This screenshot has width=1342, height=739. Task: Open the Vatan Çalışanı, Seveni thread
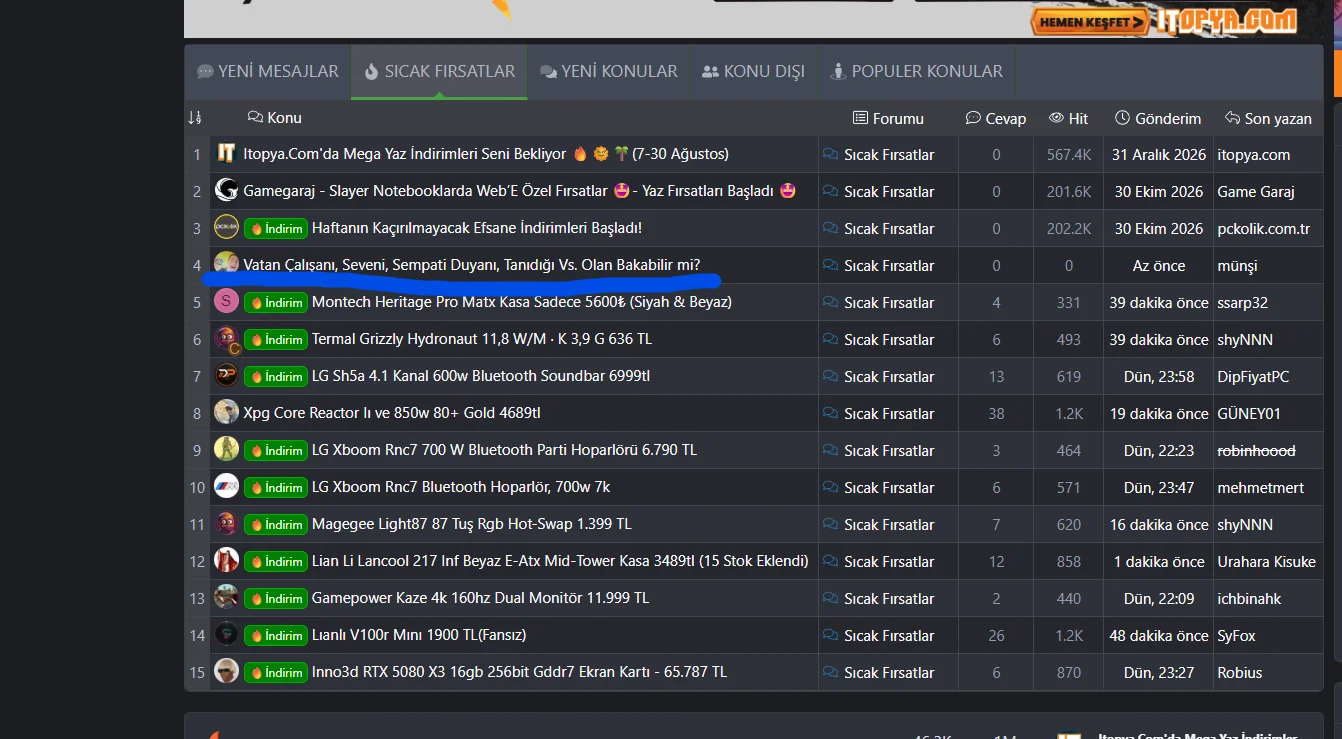click(x=472, y=265)
